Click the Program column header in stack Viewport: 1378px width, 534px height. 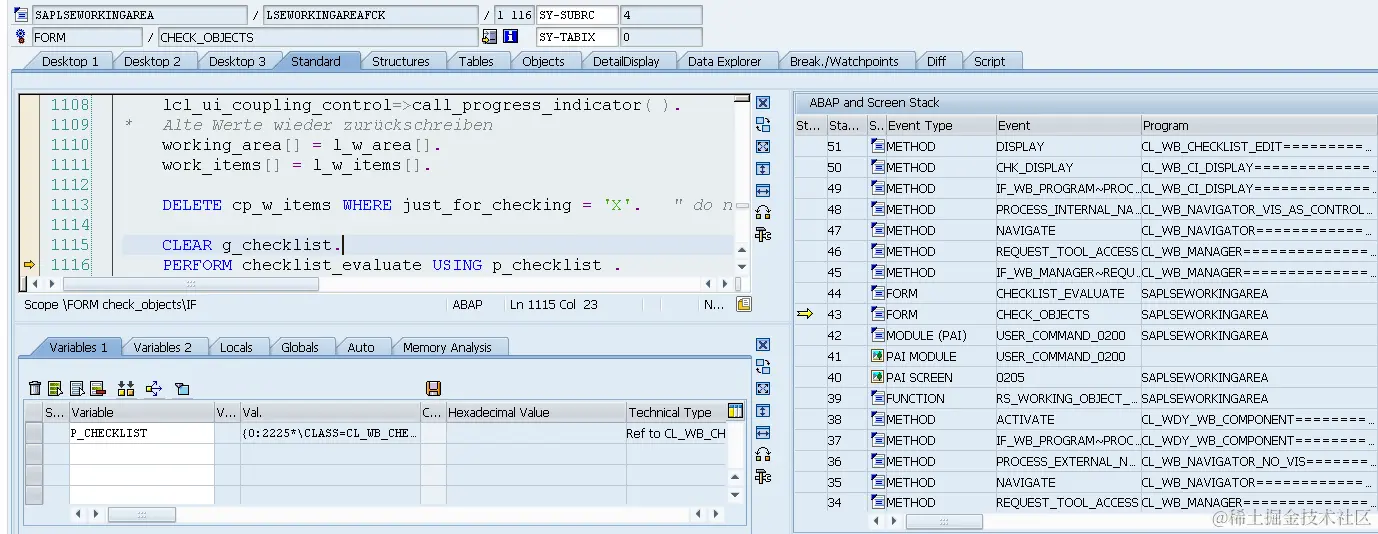(x=1257, y=125)
